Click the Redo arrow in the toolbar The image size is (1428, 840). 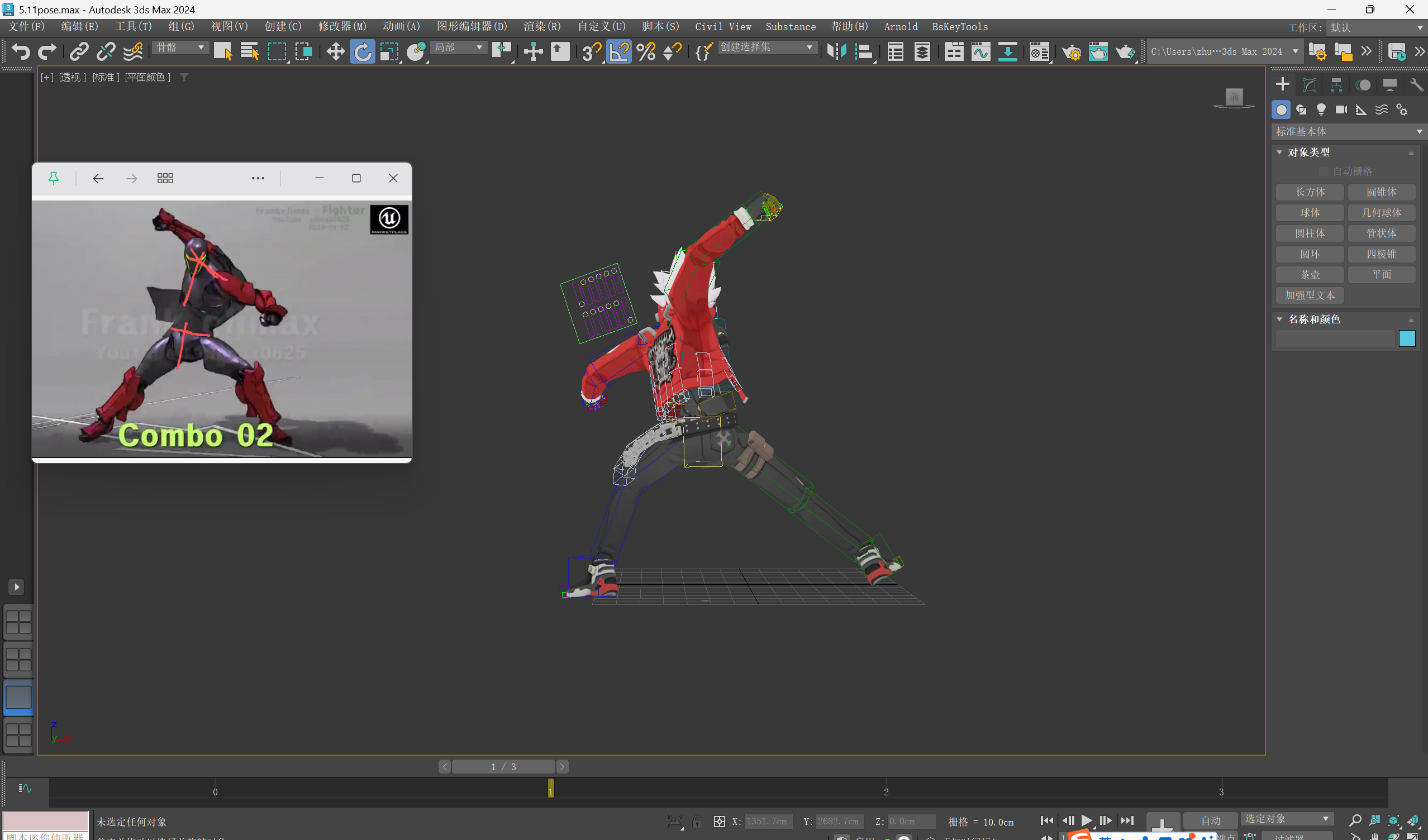tap(47, 51)
